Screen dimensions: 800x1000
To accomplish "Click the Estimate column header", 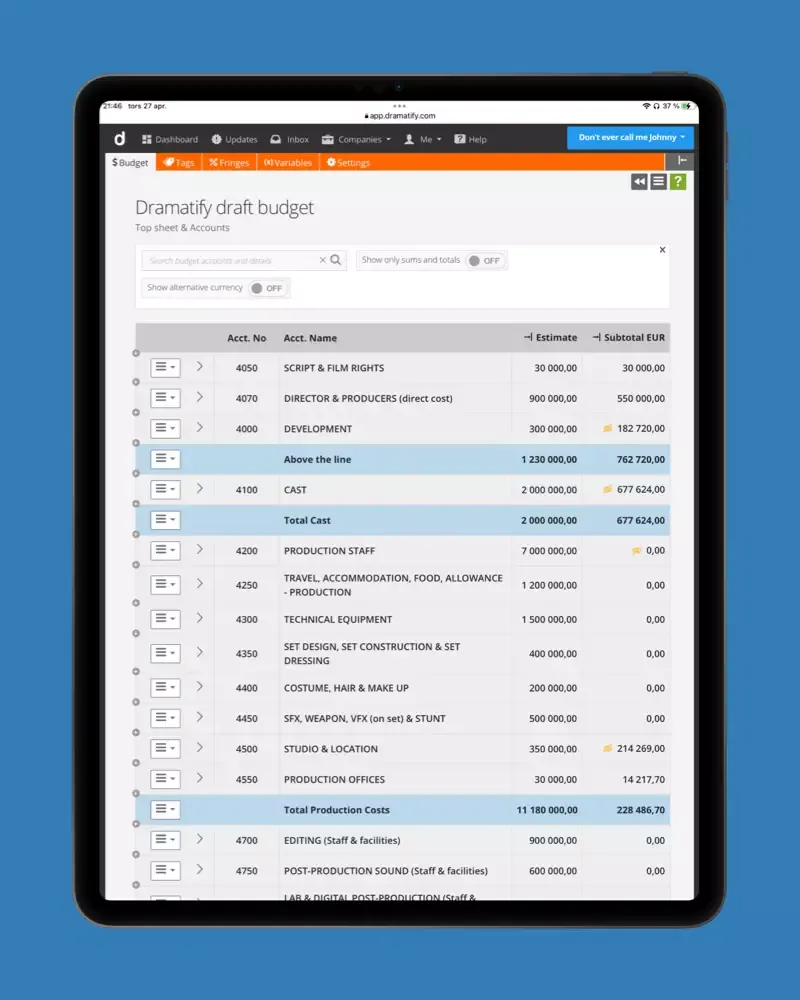I will (550, 337).
